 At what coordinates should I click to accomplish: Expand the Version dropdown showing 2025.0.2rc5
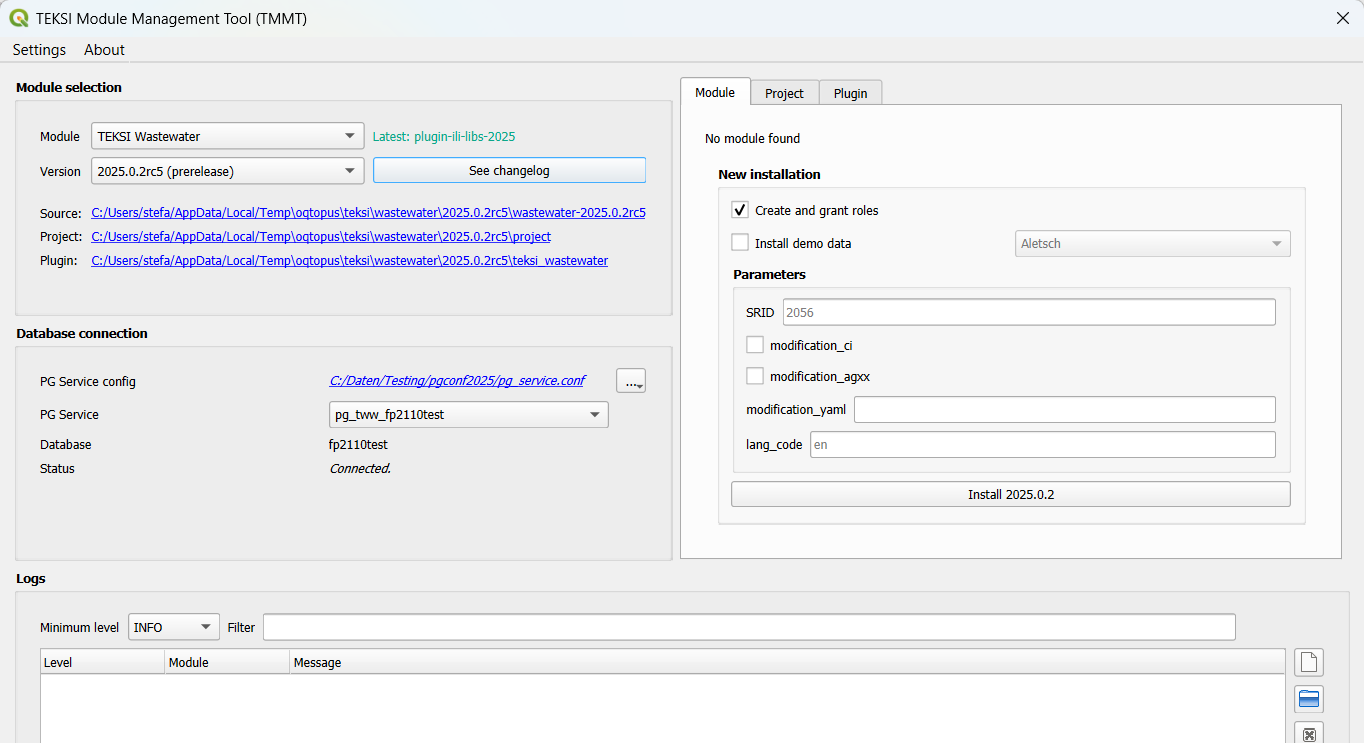pos(227,171)
